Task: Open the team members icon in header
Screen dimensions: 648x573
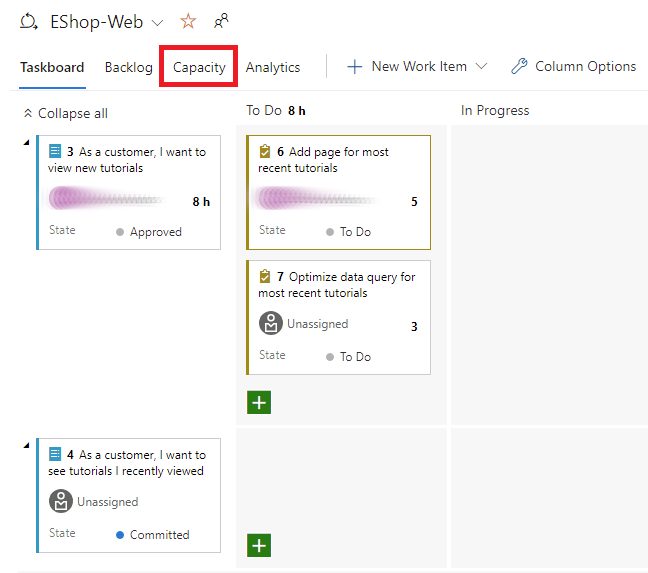Action: [x=221, y=21]
